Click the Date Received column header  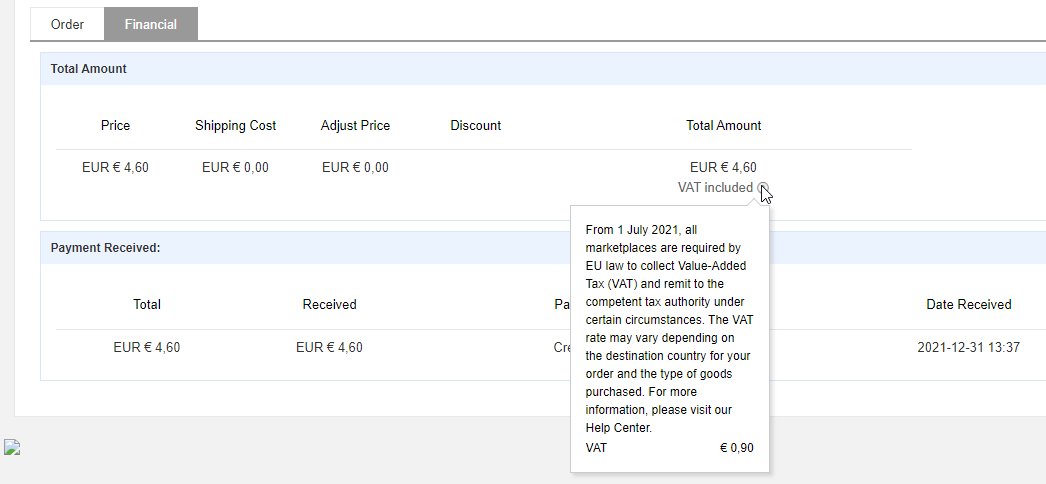(969, 305)
